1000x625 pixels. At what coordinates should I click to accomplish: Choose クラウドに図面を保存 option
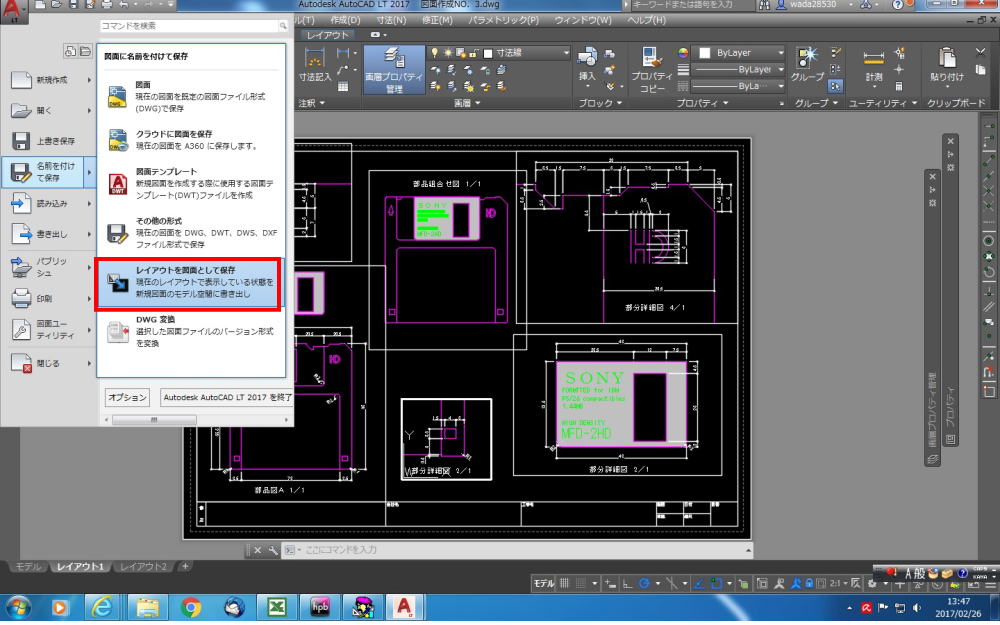191,140
